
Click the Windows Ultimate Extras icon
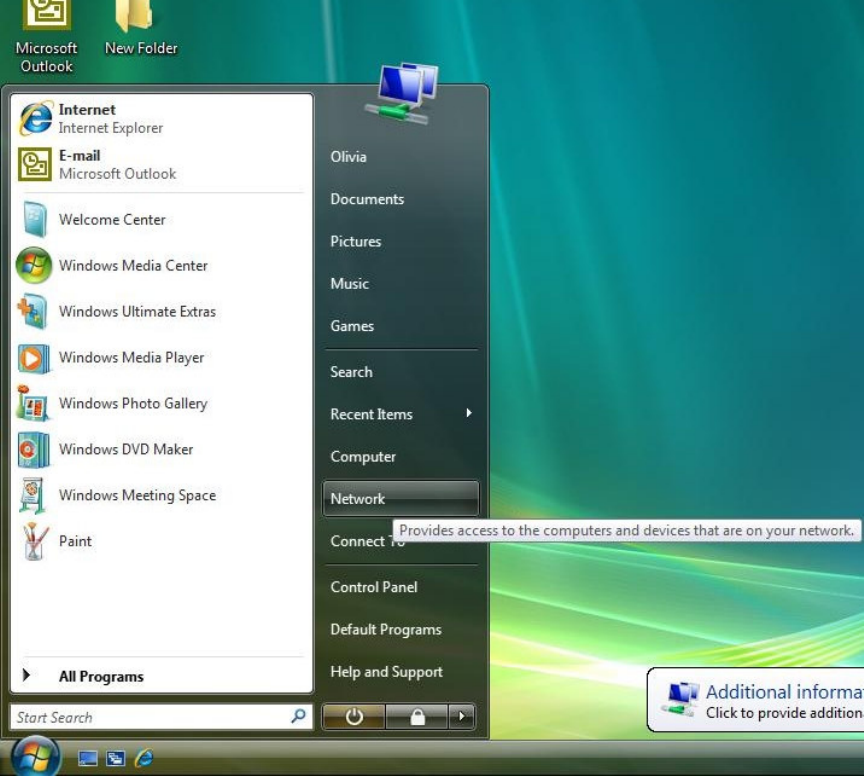pos(32,311)
